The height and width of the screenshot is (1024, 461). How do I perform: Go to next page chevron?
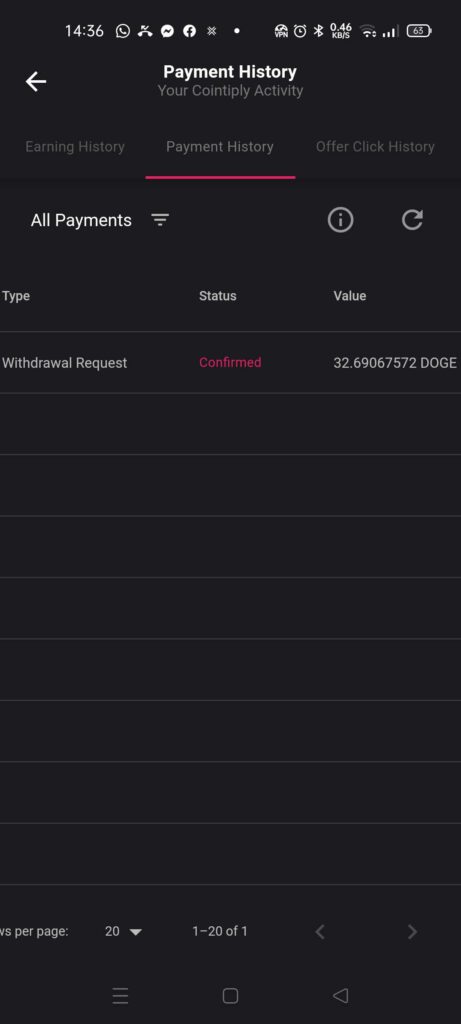coord(412,931)
